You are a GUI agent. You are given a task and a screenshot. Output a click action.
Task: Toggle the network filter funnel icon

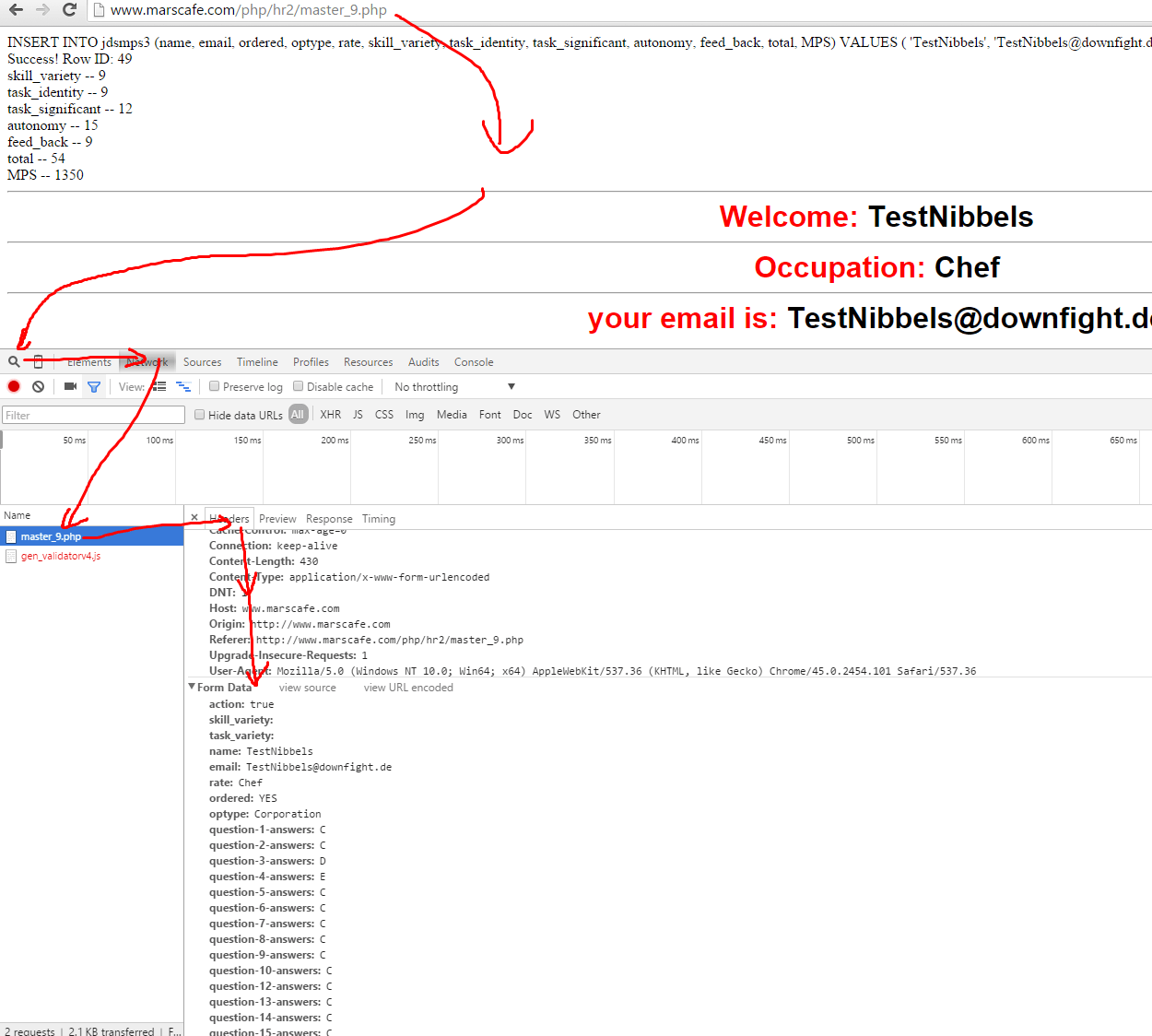[94, 386]
